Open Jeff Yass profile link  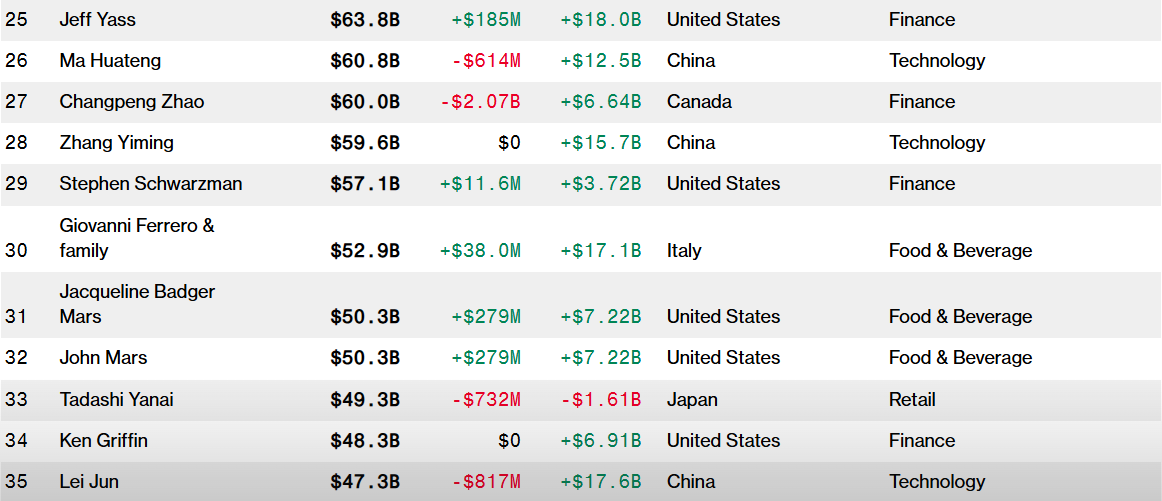coord(97,20)
